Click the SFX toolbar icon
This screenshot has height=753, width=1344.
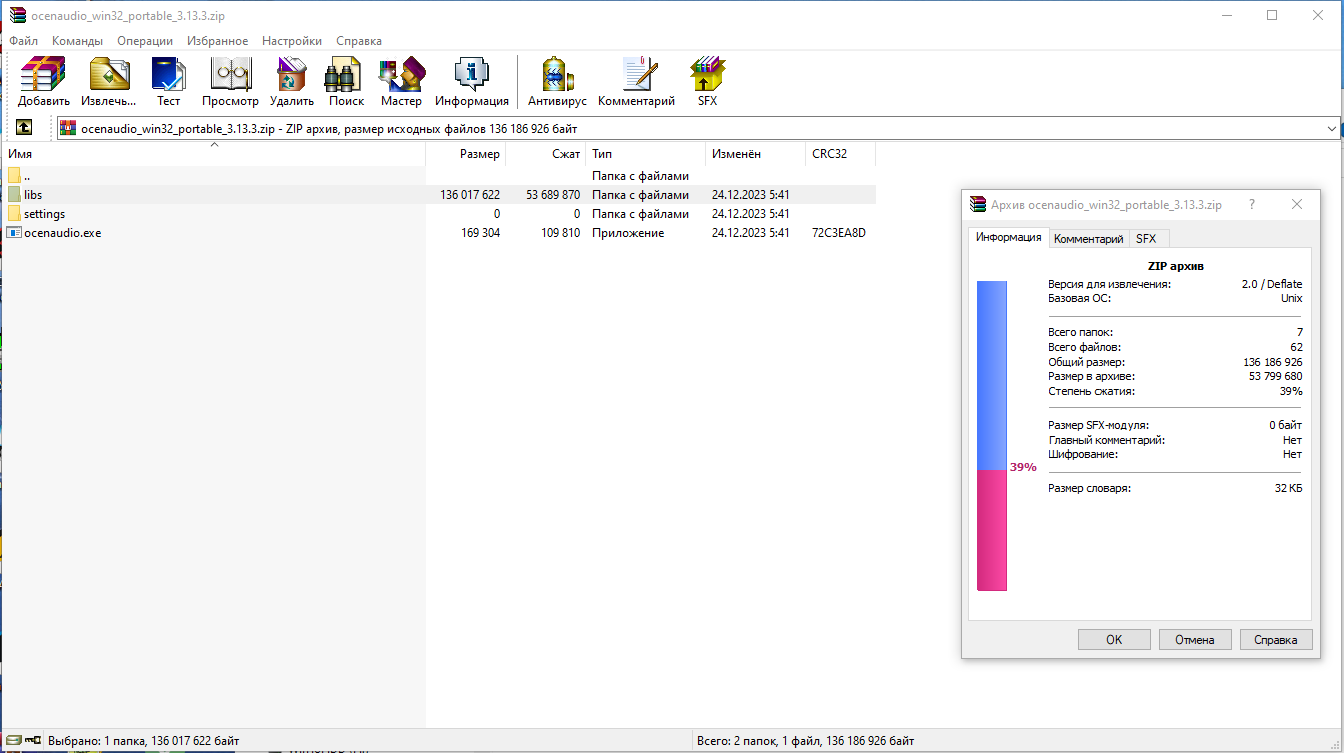click(707, 75)
